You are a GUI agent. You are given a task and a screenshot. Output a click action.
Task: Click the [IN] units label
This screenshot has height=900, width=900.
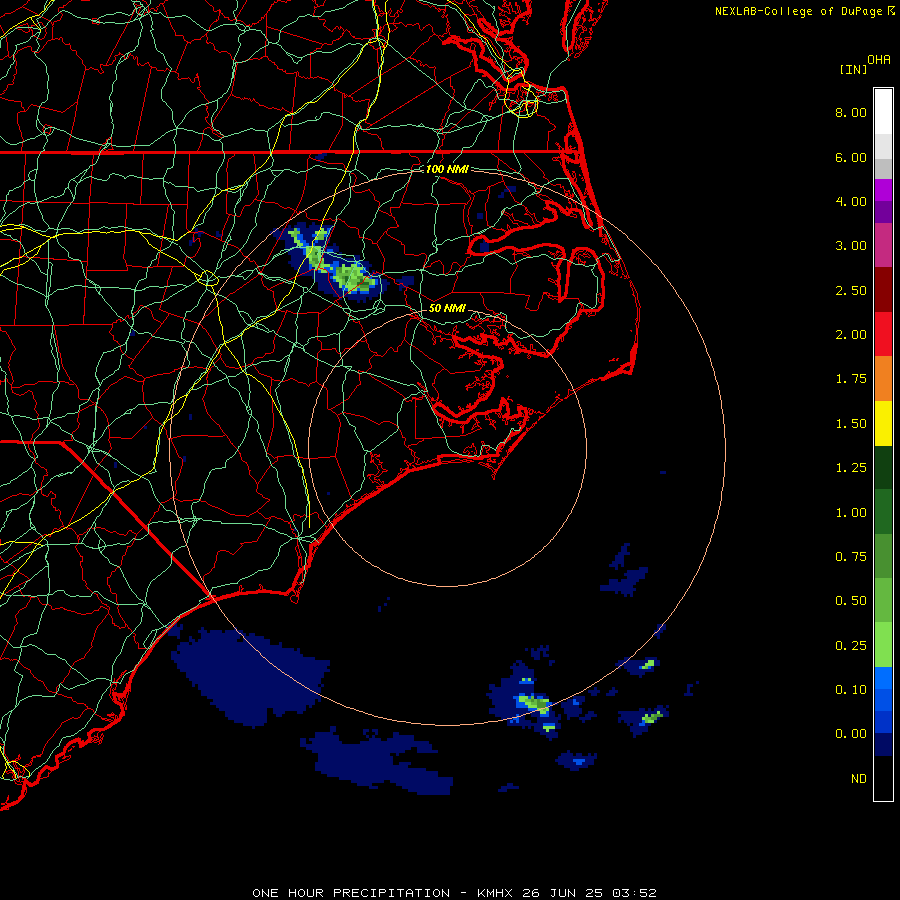(x=853, y=69)
